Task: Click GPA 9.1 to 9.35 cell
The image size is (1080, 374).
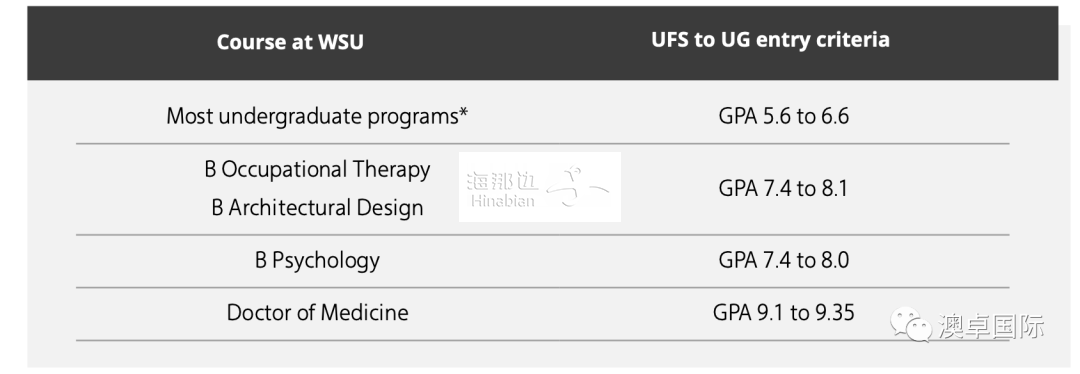Action: tap(784, 313)
